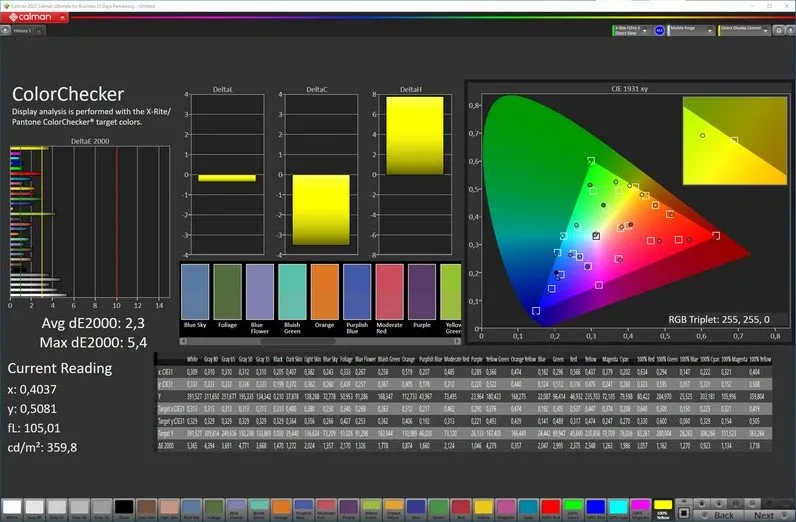Image resolution: width=796 pixels, height=522 pixels.
Task: Select the highlighted 100% Yellow bottom swatch
Action: tap(664, 507)
